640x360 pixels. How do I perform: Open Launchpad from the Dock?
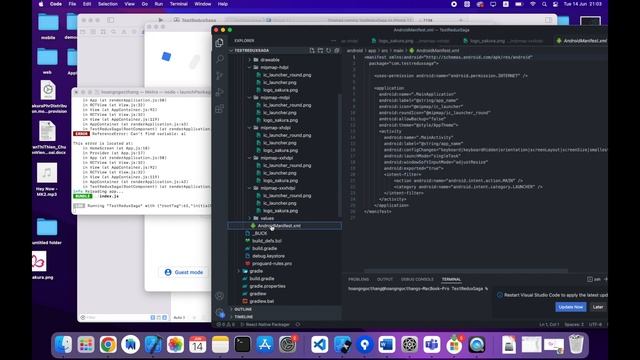click(86, 345)
